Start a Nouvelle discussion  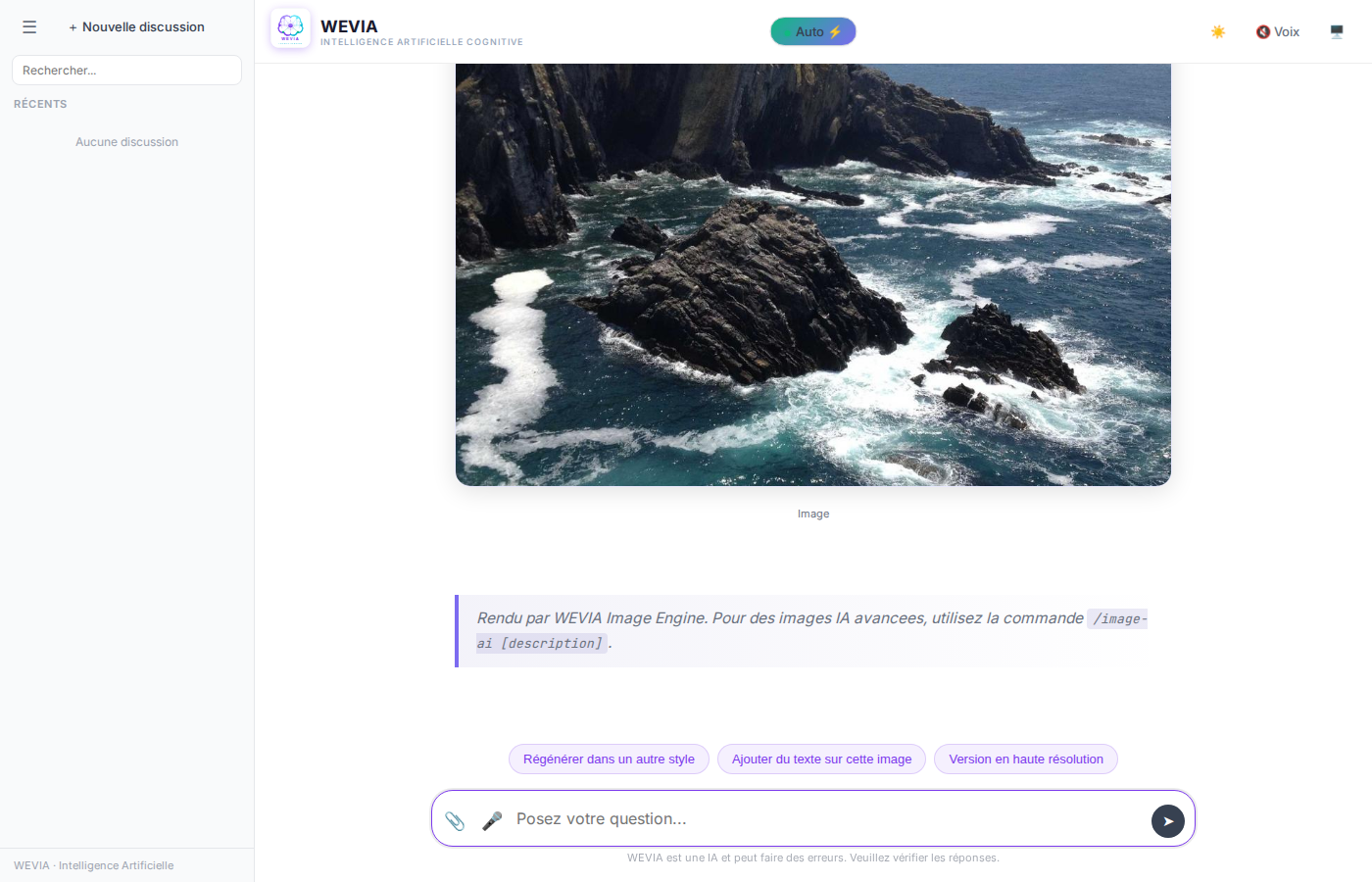137,27
